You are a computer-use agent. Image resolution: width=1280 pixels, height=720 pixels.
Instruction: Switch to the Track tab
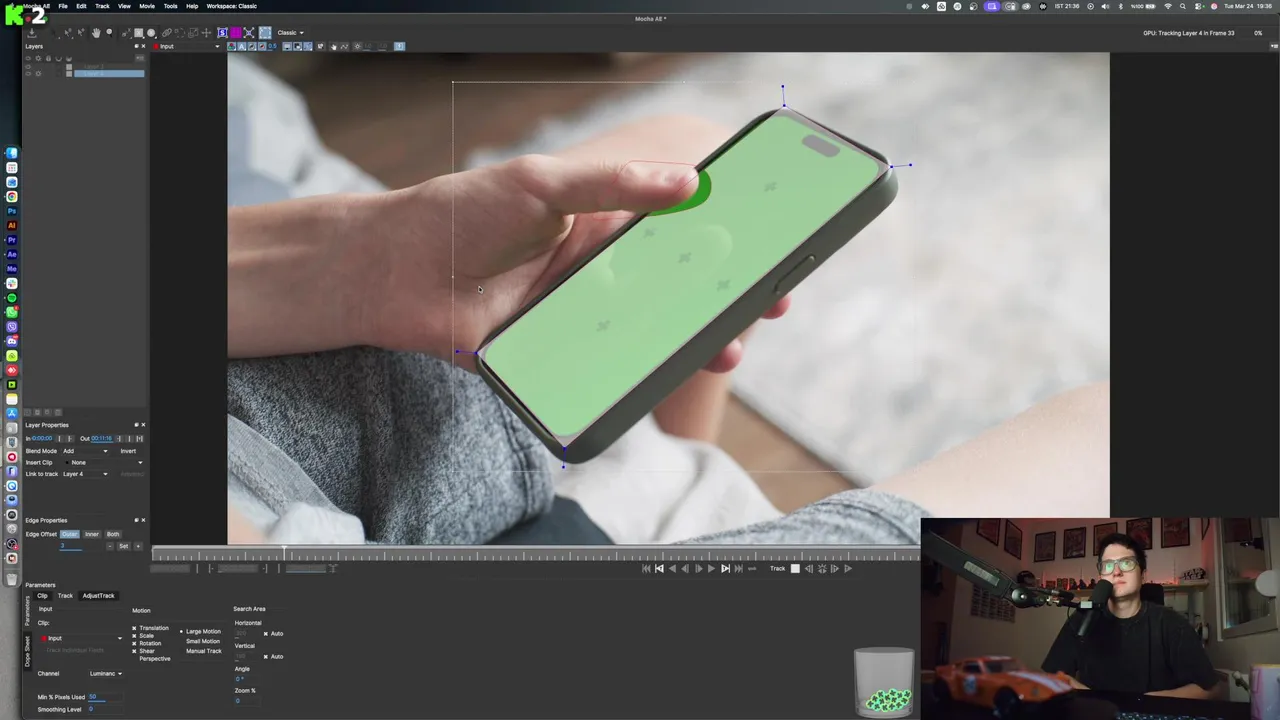65,596
